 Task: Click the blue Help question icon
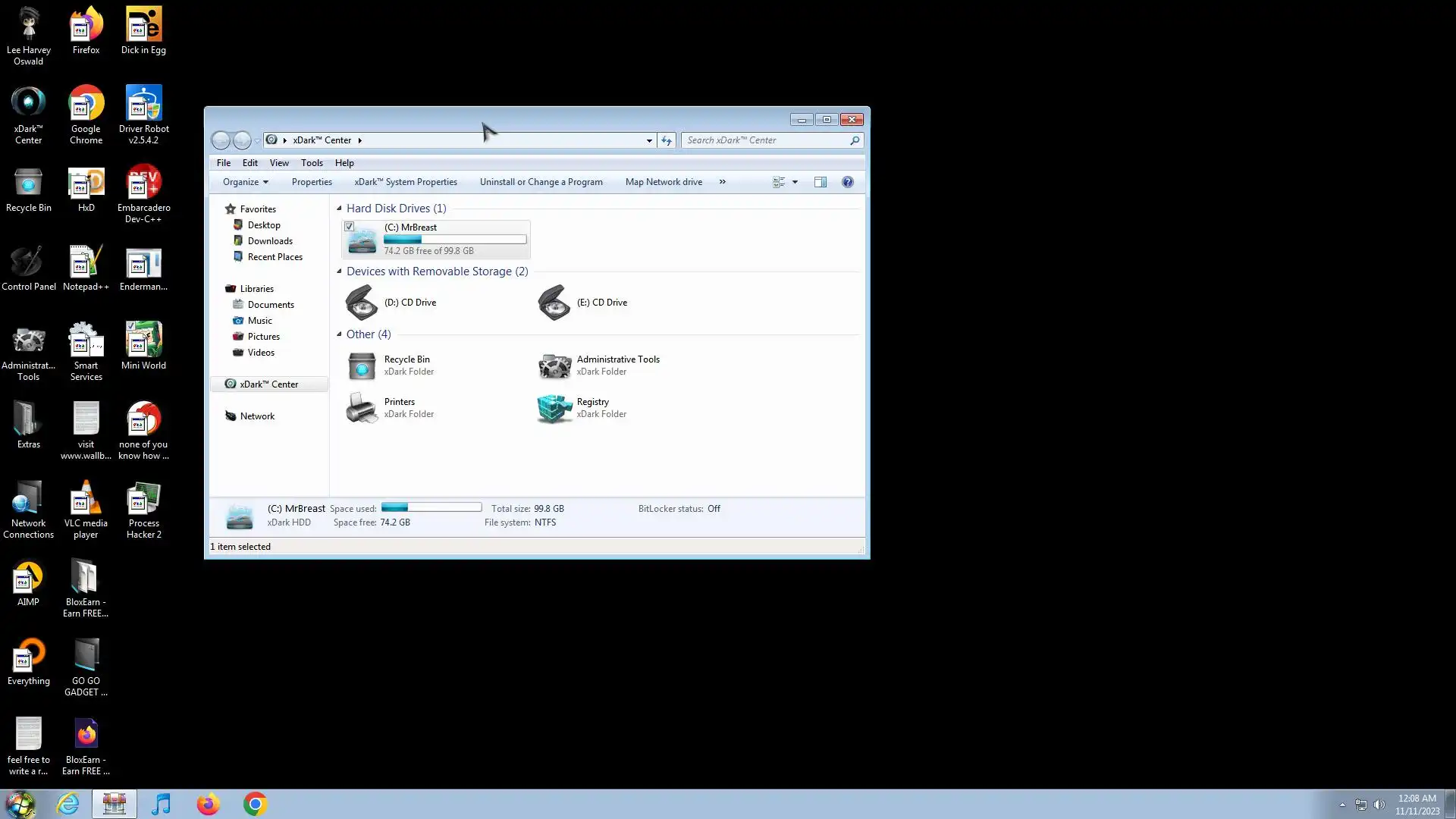848,182
